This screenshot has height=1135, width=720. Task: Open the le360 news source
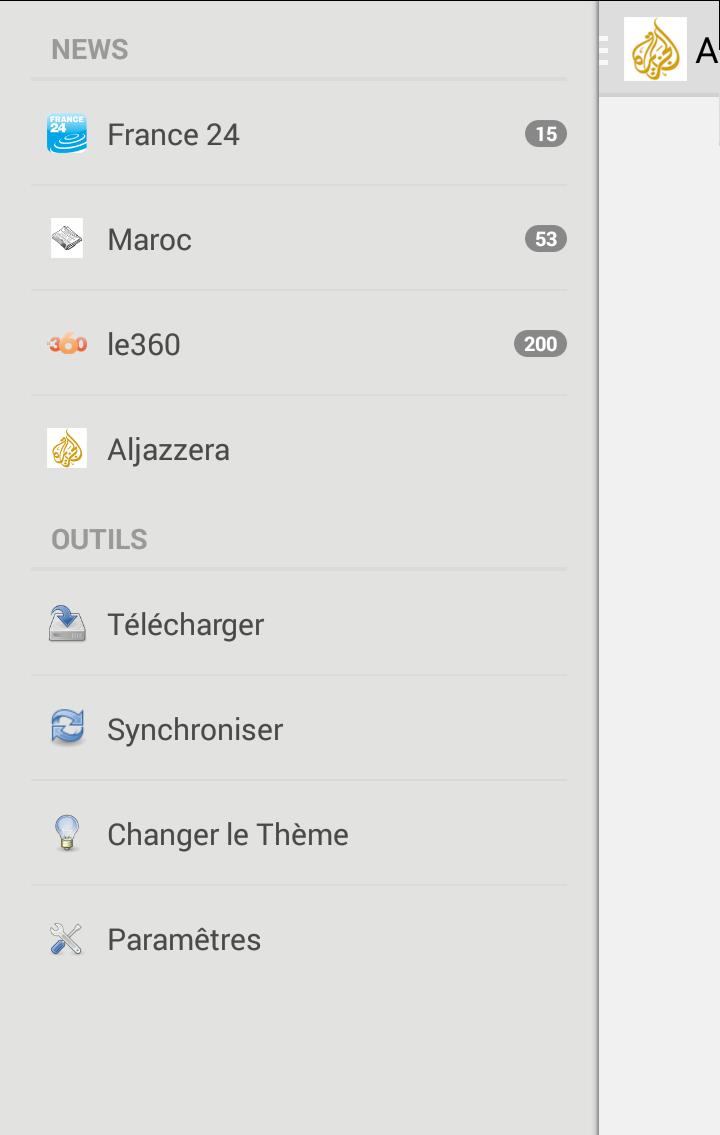[144, 345]
